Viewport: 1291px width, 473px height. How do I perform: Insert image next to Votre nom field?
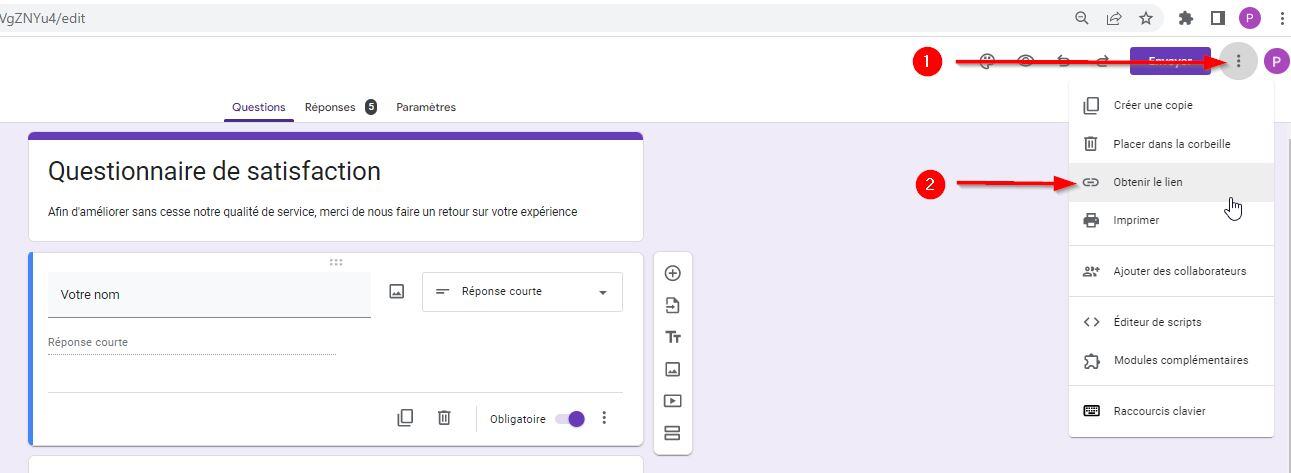[397, 292]
